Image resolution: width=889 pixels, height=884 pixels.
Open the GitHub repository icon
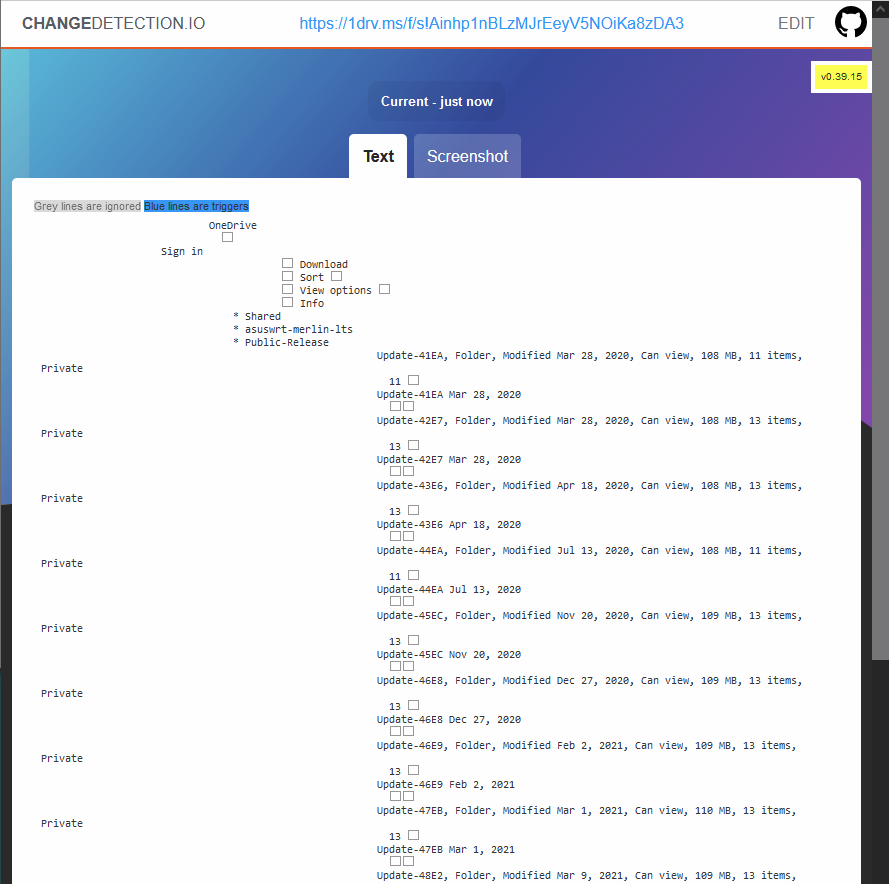(850, 22)
